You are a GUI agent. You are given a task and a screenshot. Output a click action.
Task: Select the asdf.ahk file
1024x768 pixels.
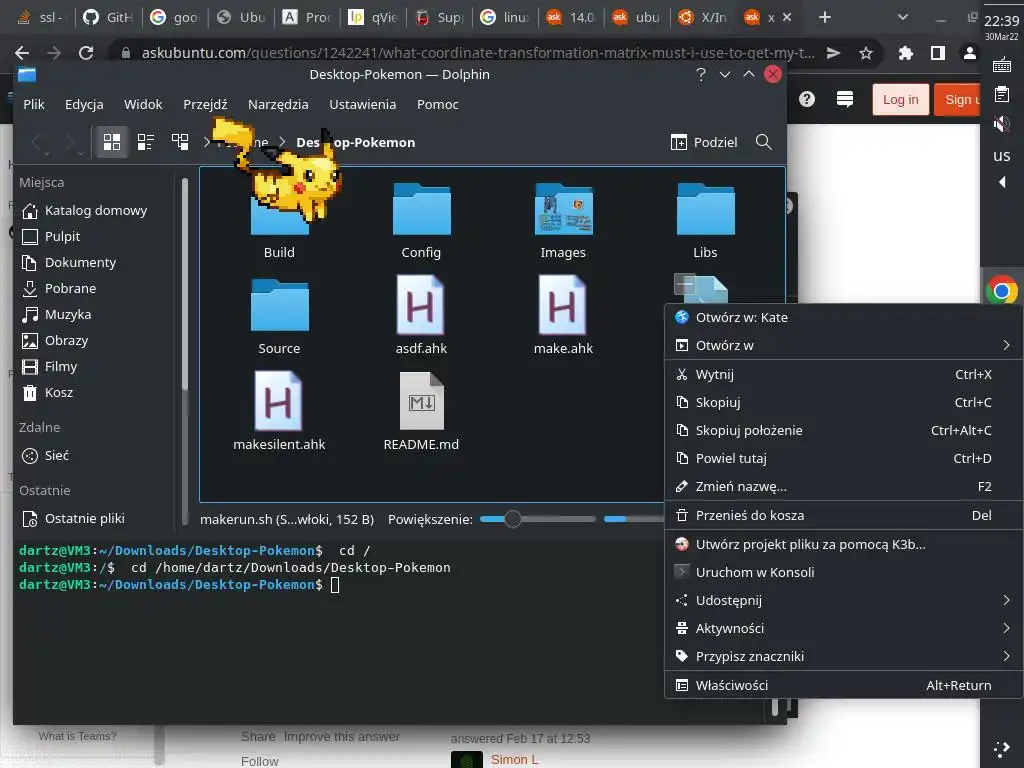[421, 317]
